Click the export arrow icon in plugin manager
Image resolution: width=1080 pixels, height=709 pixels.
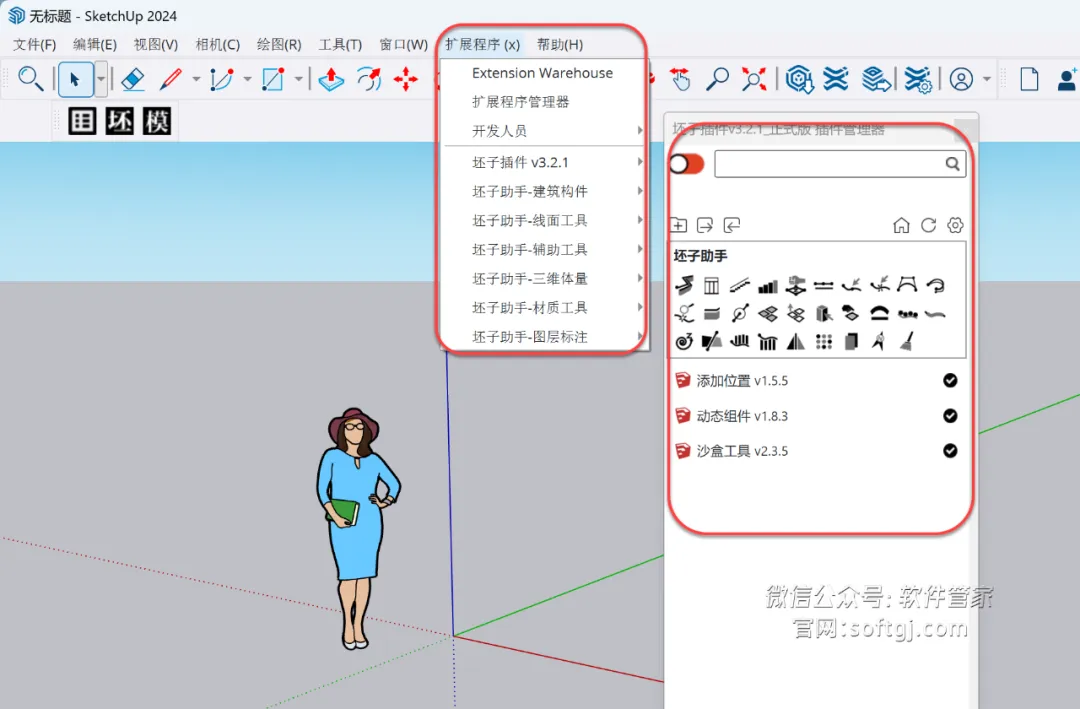click(x=705, y=225)
